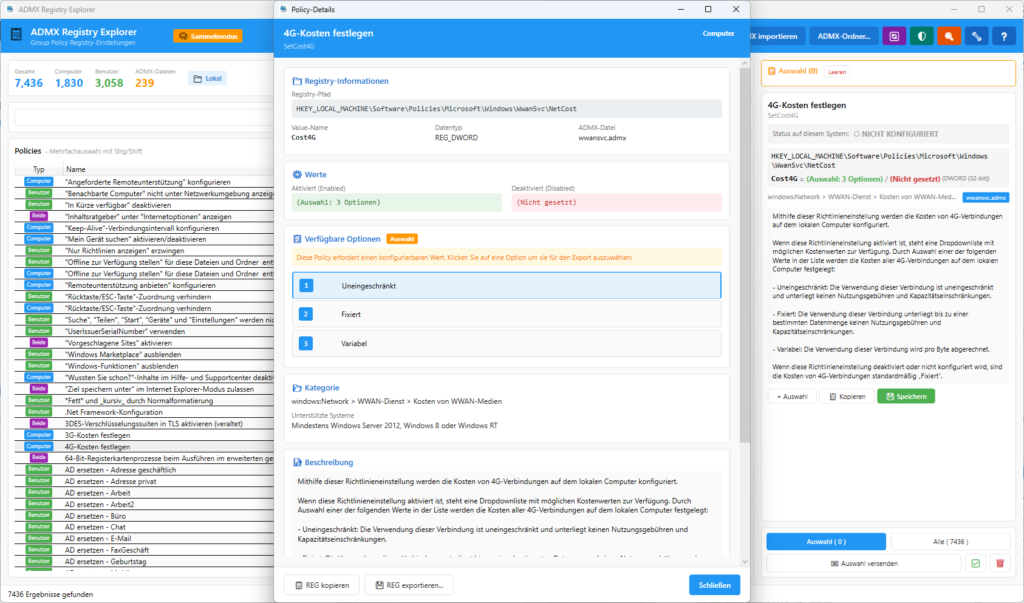Viewport: 1024px width, 603px height.
Task: Open tools via the blue wrench icon
Action: pyautogui.click(x=977, y=36)
